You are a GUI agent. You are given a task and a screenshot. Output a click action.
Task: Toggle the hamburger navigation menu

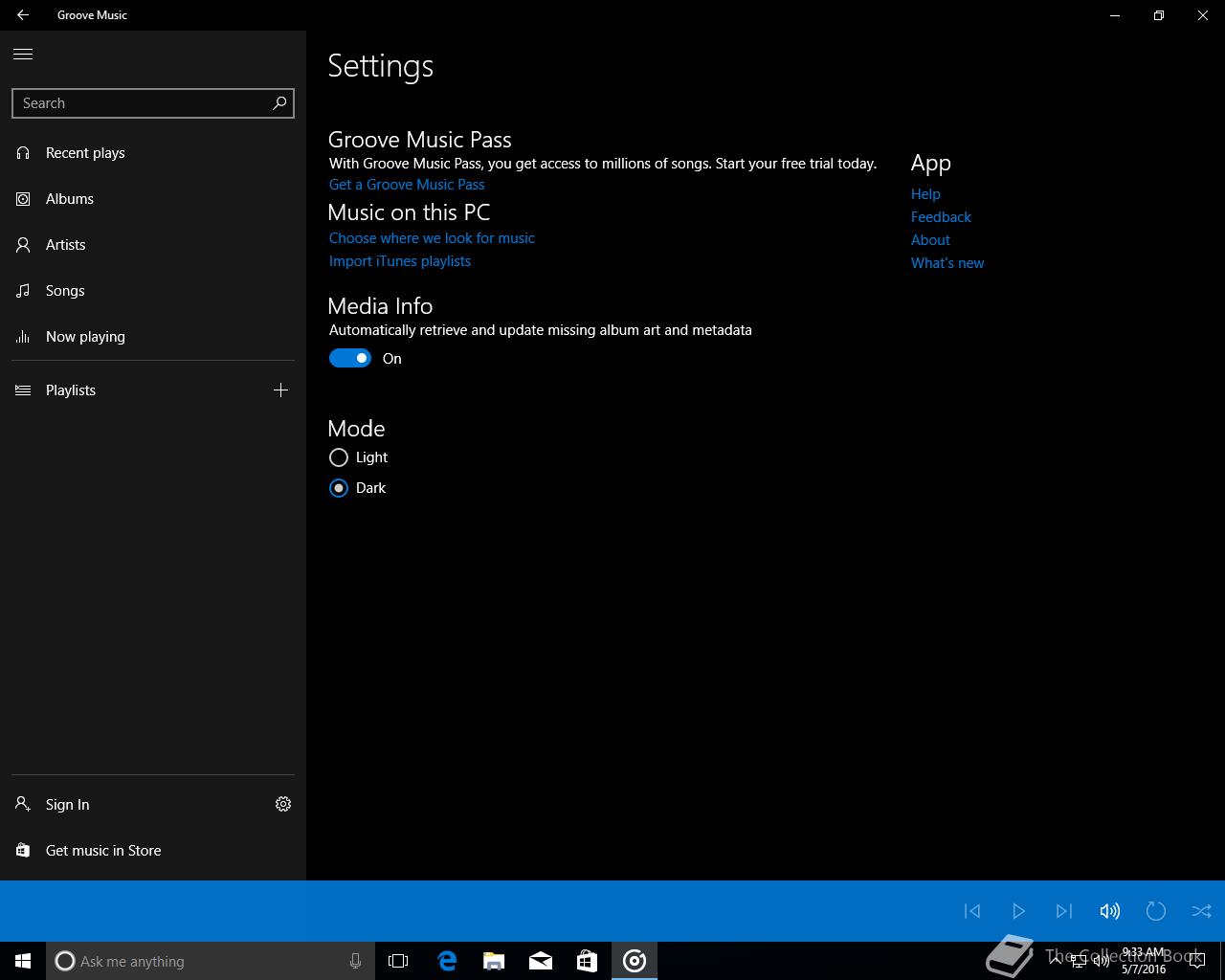click(23, 54)
